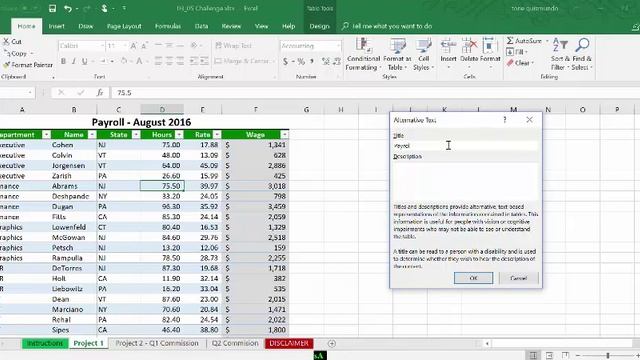This screenshot has width=640, height=360.
Task: Click the dialog help question mark
Action: [x=505, y=120]
